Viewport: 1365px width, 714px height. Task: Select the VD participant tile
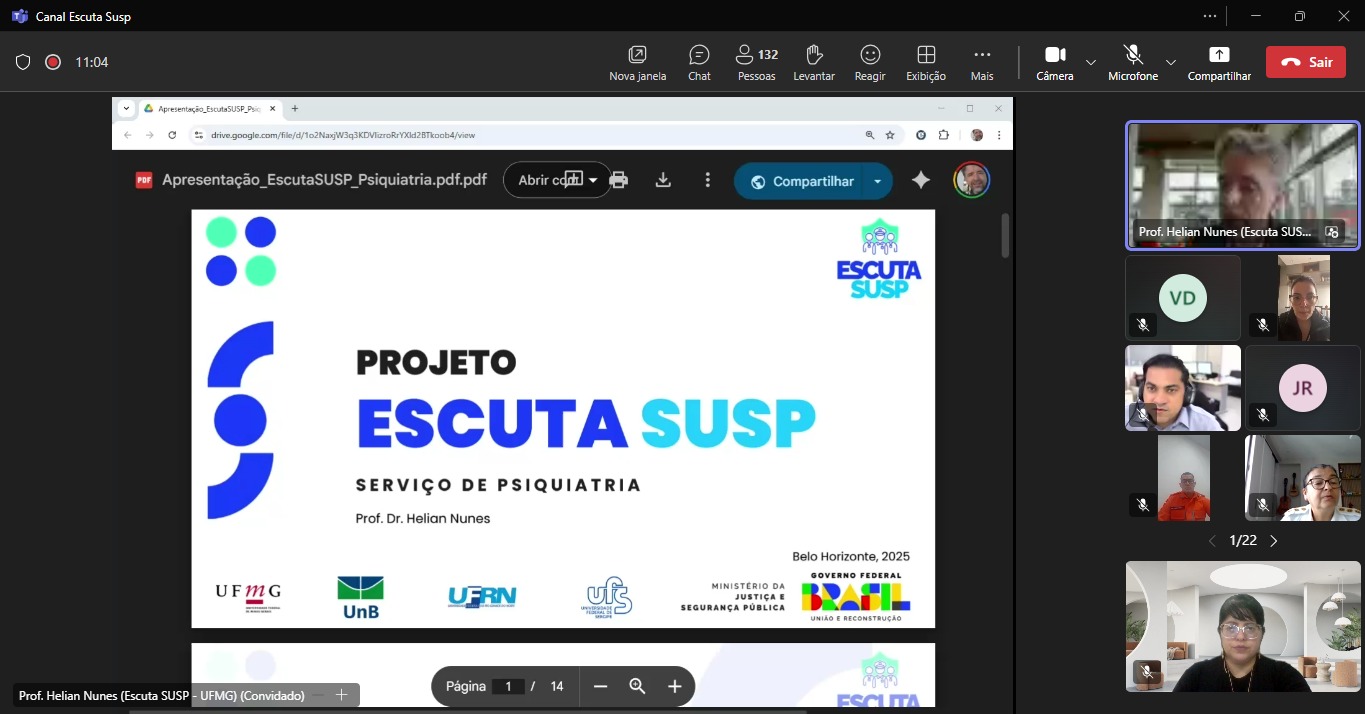(x=1183, y=298)
